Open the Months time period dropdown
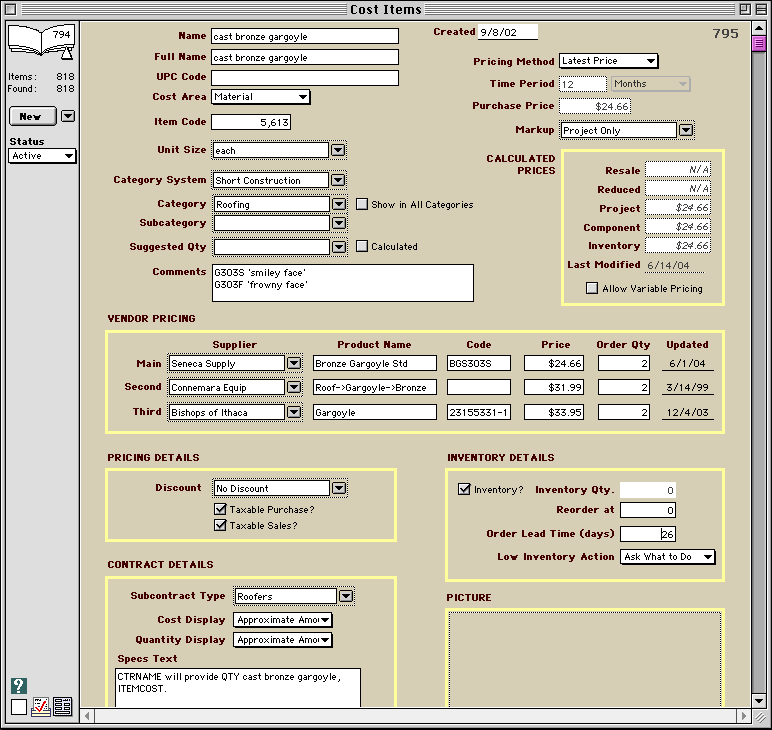 click(x=650, y=84)
